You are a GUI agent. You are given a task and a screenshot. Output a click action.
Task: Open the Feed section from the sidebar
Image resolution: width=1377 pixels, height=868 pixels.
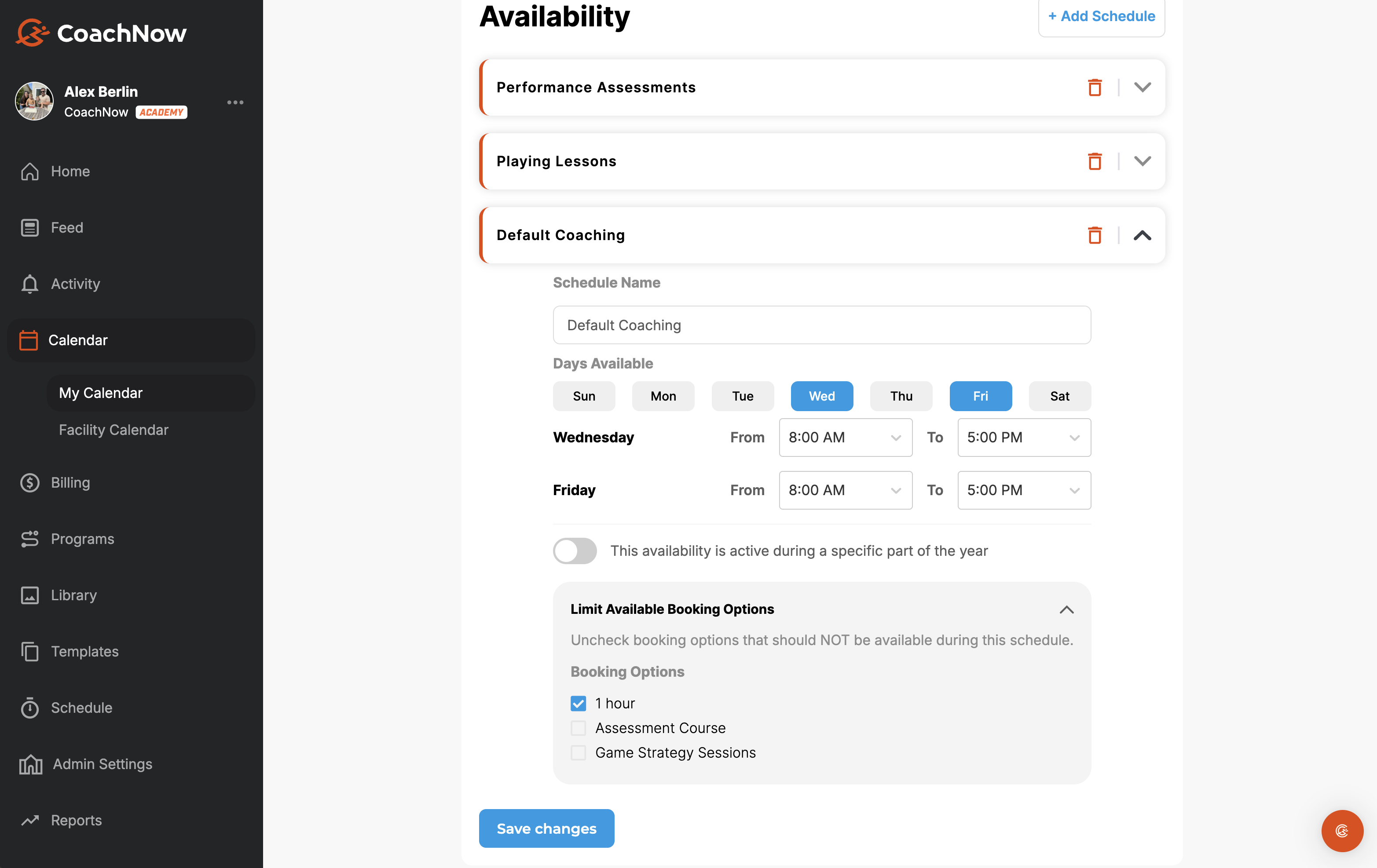[30, 227]
